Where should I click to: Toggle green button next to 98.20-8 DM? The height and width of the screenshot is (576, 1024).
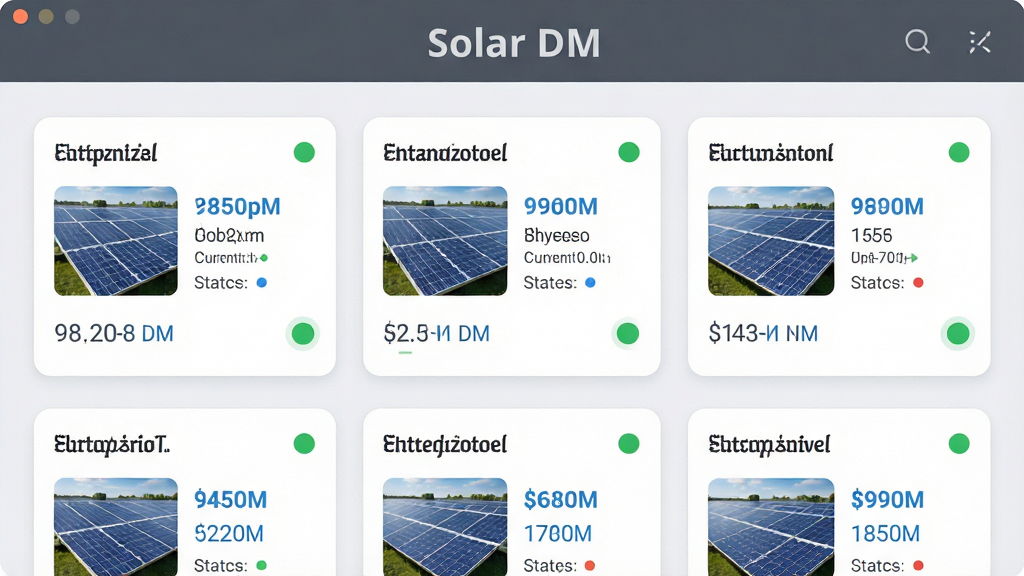tap(303, 334)
